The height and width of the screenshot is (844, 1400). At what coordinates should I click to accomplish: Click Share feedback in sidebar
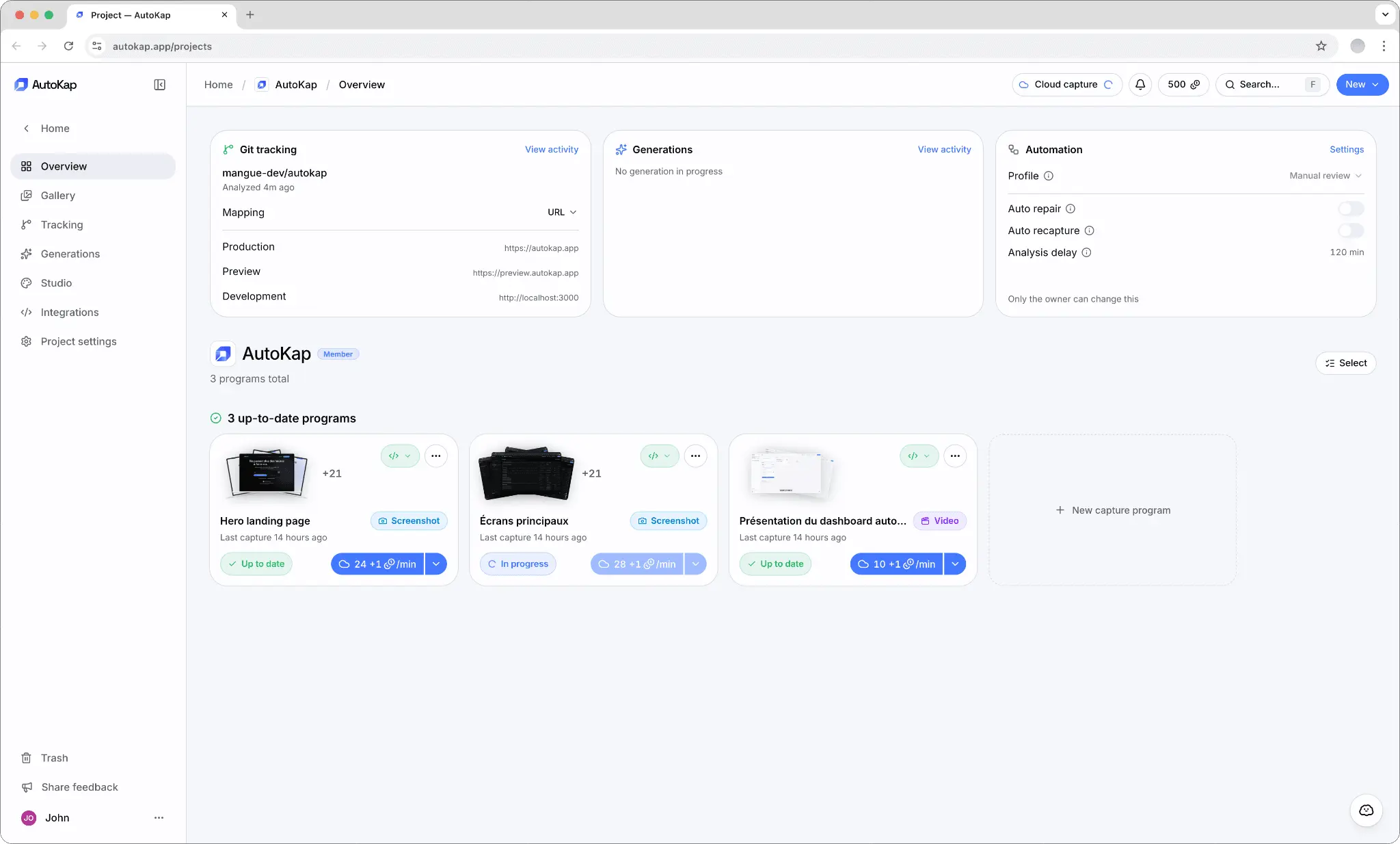coord(93,787)
